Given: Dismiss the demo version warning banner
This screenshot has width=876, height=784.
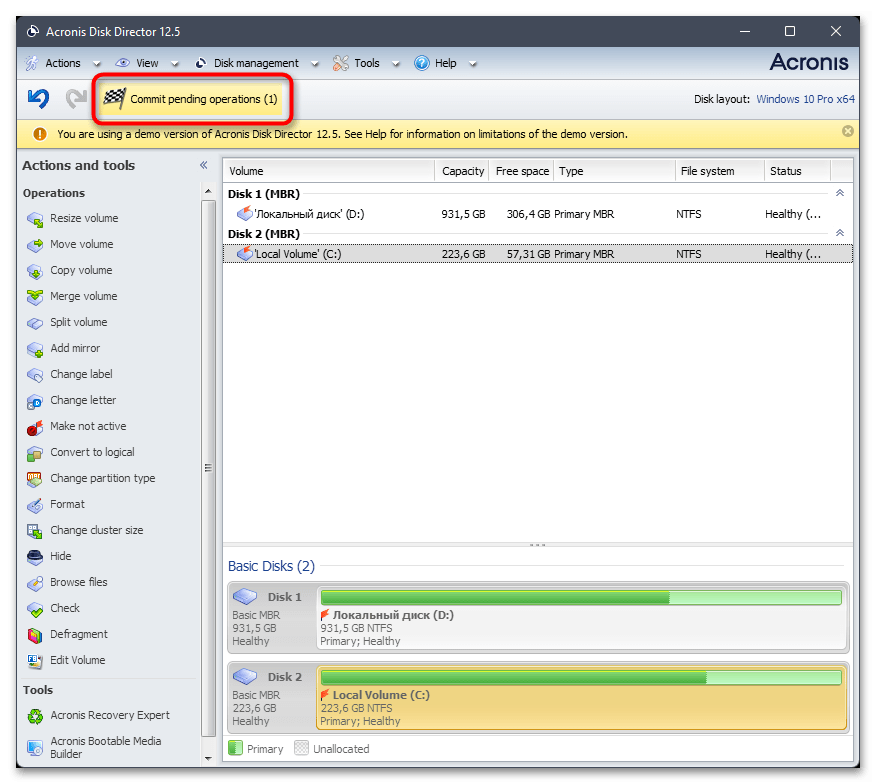Looking at the screenshot, I should tap(847, 132).
